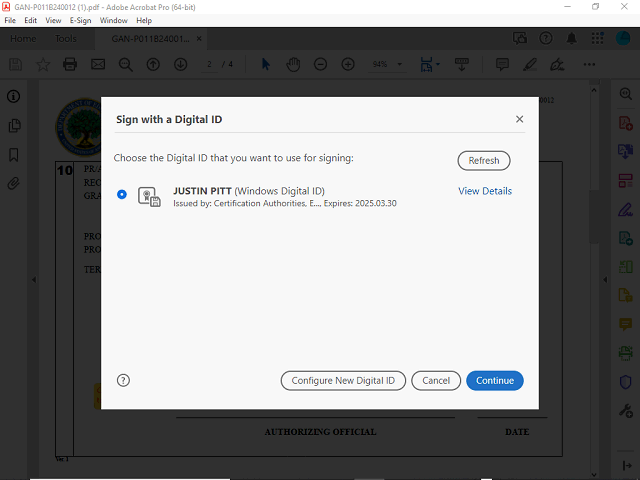Image resolution: width=640 pixels, height=480 pixels.
Task: Close the GAN-P011B24001 document tab
Action: click(199, 38)
